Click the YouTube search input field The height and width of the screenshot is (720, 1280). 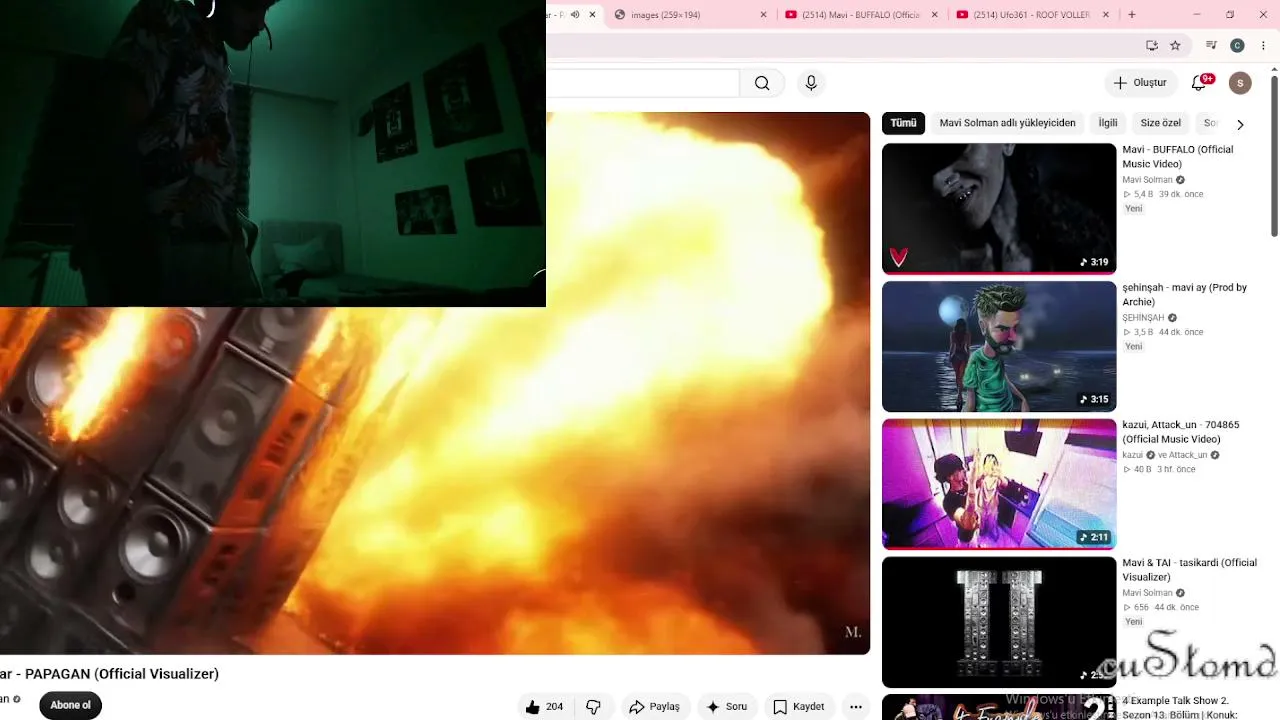643,83
